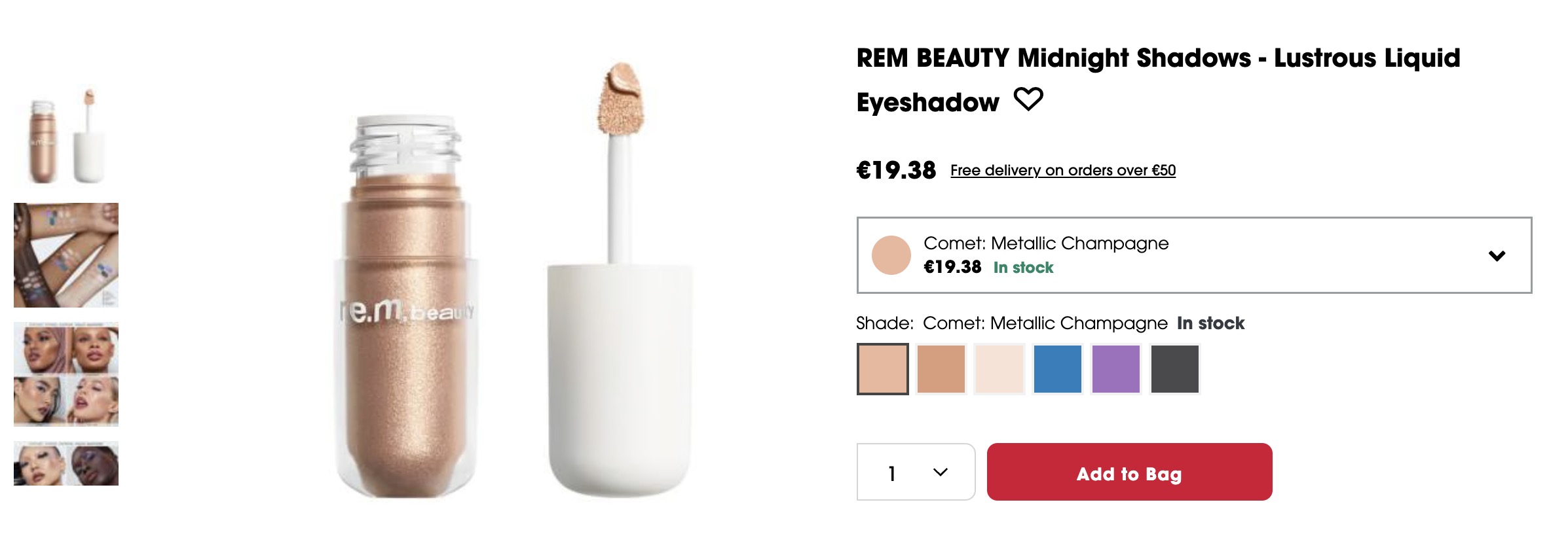Click the circular champagne color dot in dropdown
This screenshot has height=534, width=1568.
click(891, 255)
